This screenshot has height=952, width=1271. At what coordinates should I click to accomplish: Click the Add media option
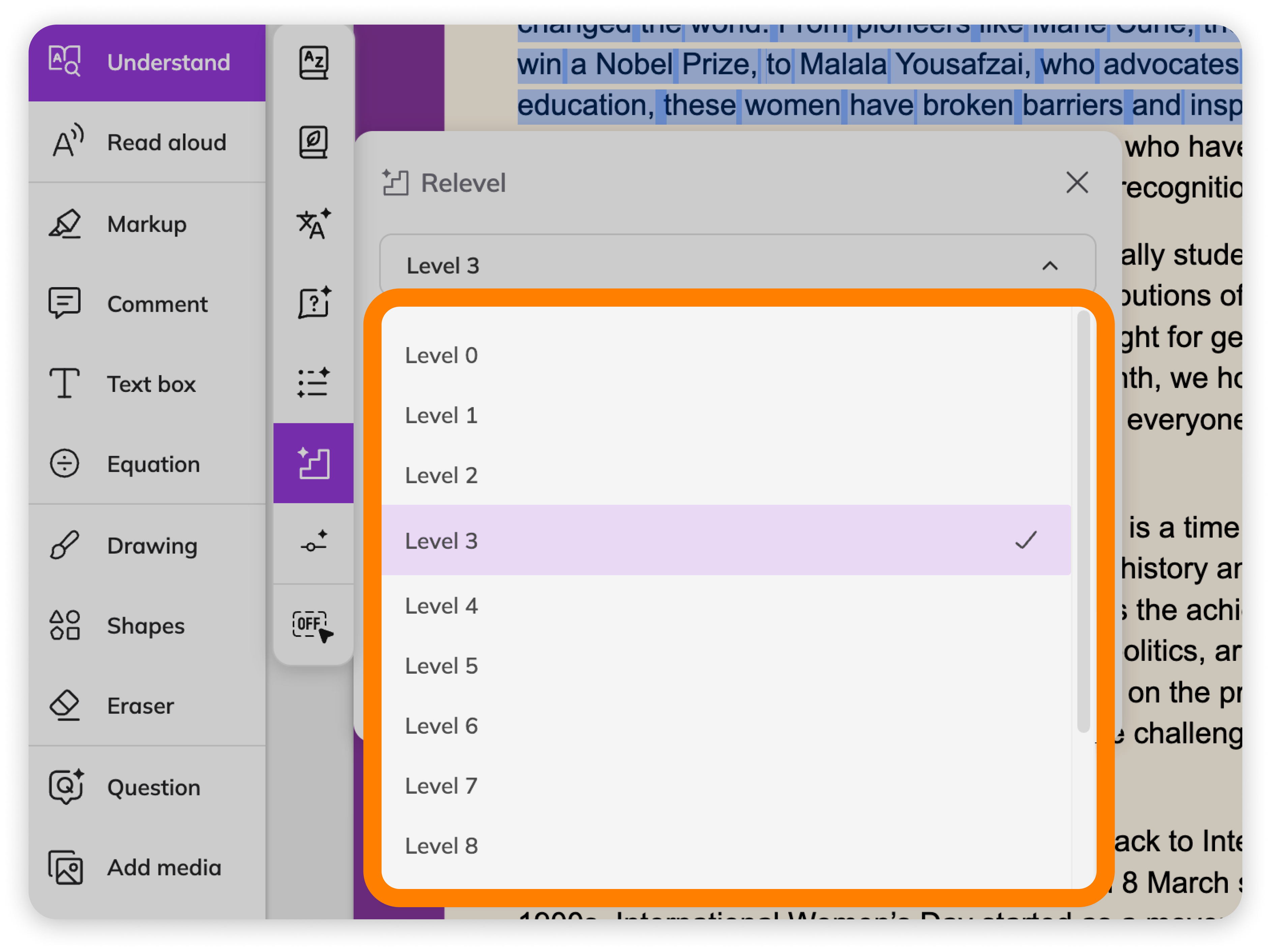[147, 867]
